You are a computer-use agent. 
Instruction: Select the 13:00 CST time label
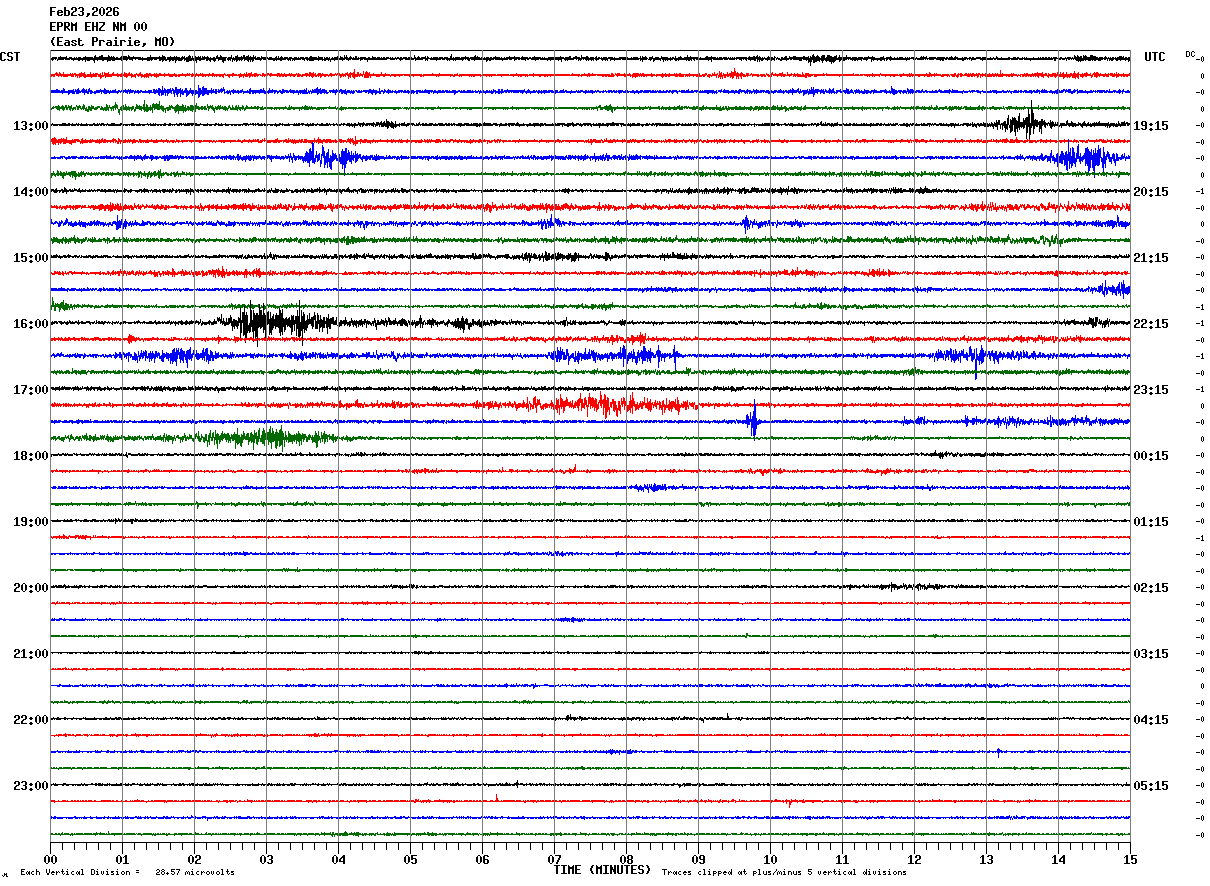tap(30, 126)
